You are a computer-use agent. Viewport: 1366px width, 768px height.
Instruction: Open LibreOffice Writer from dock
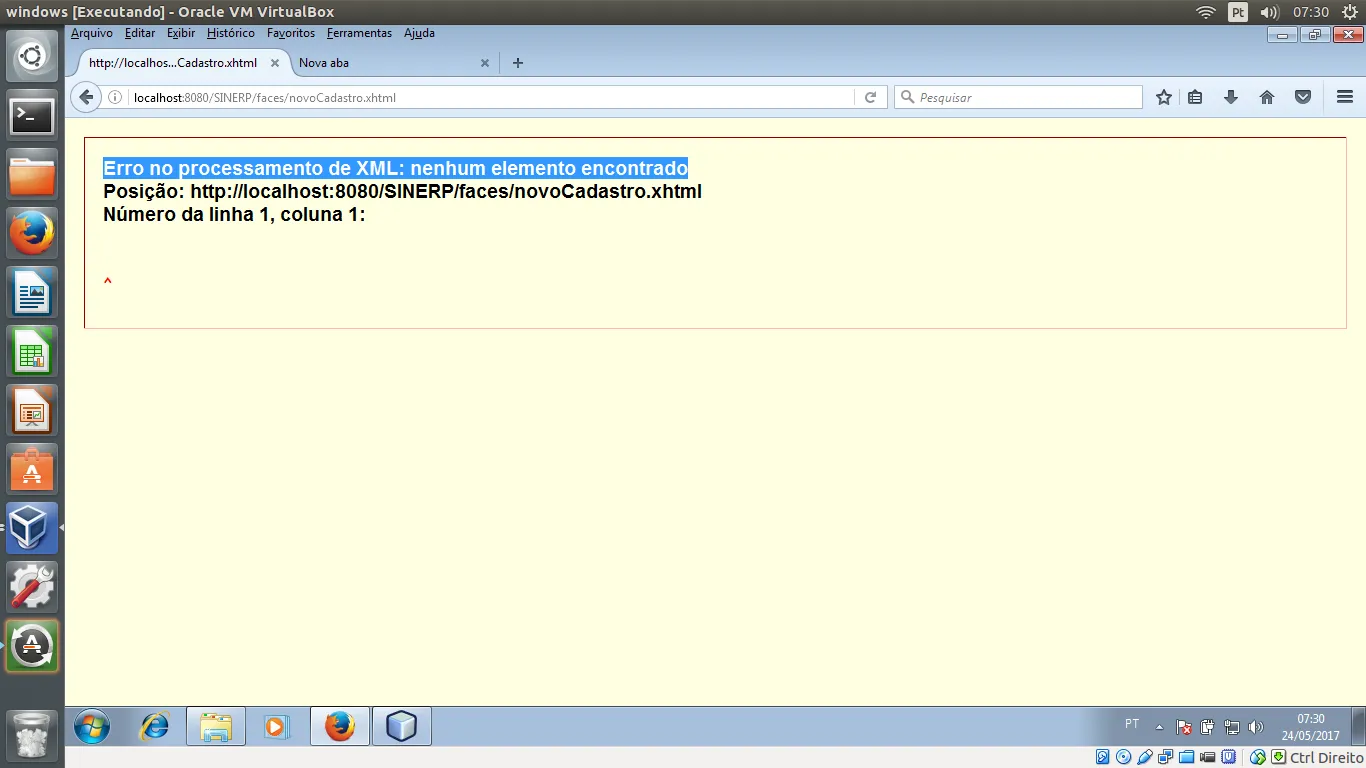pyautogui.click(x=33, y=293)
